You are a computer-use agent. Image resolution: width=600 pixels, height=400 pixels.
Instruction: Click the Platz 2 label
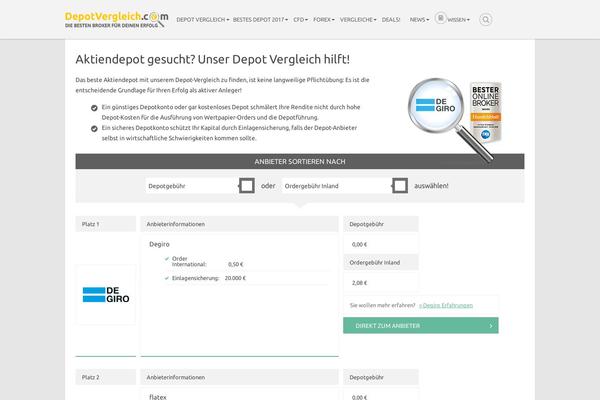click(x=90, y=377)
